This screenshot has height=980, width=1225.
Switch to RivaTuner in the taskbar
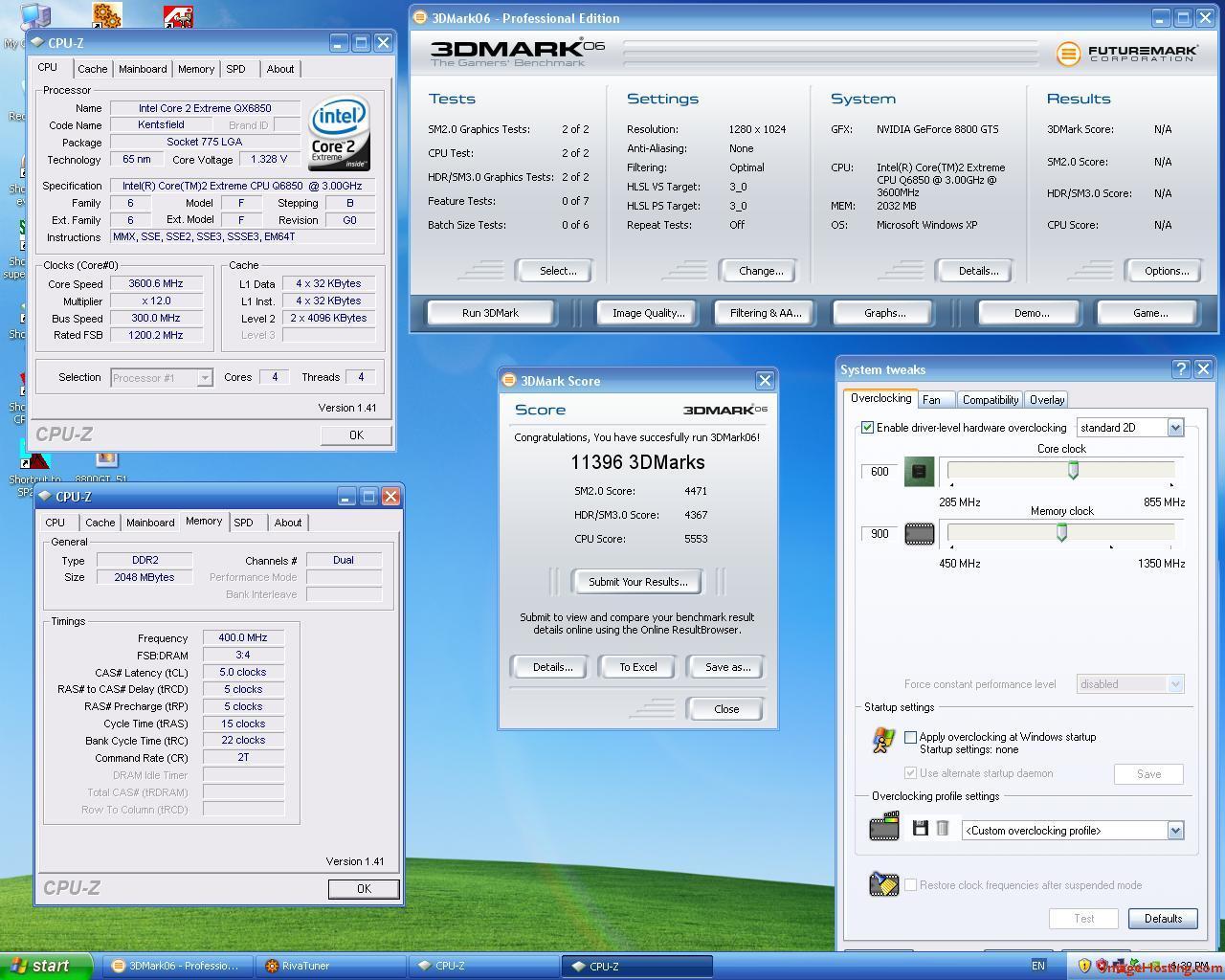(331, 966)
